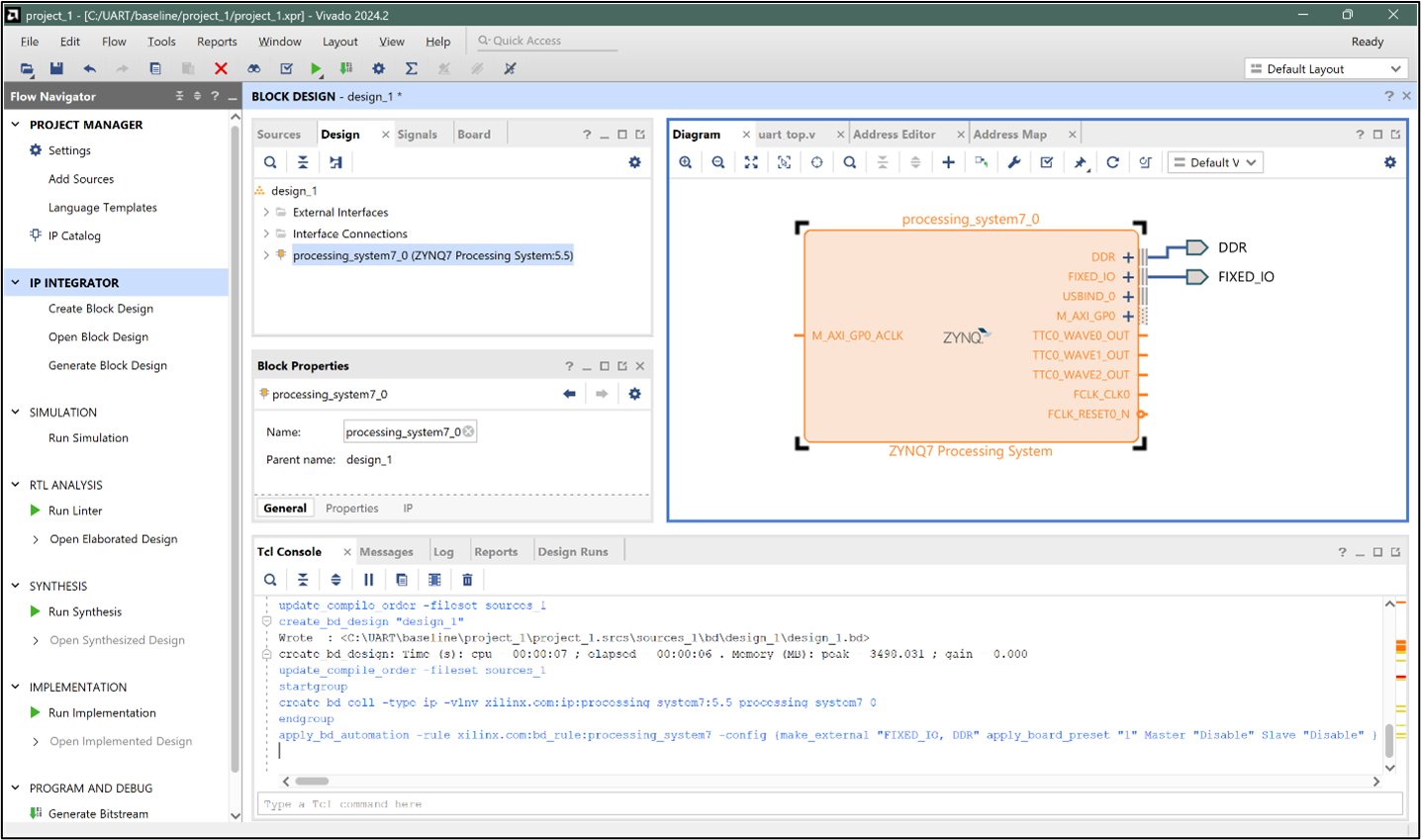The width and height of the screenshot is (1421, 840).
Task: Open the Default Layout dropdown
Action: [1325, 69]
